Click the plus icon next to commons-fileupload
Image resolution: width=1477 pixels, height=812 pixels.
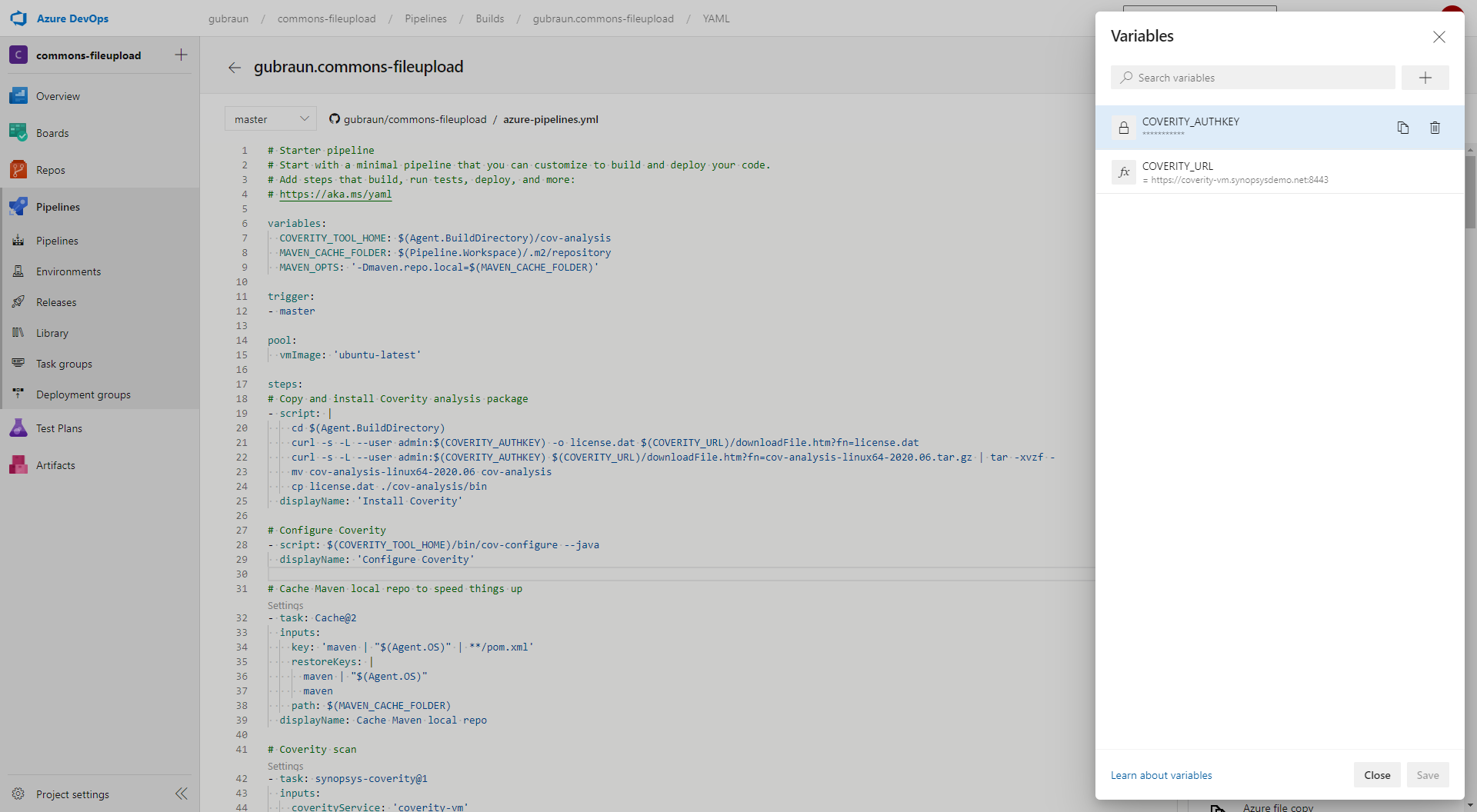tap(181, 55)
